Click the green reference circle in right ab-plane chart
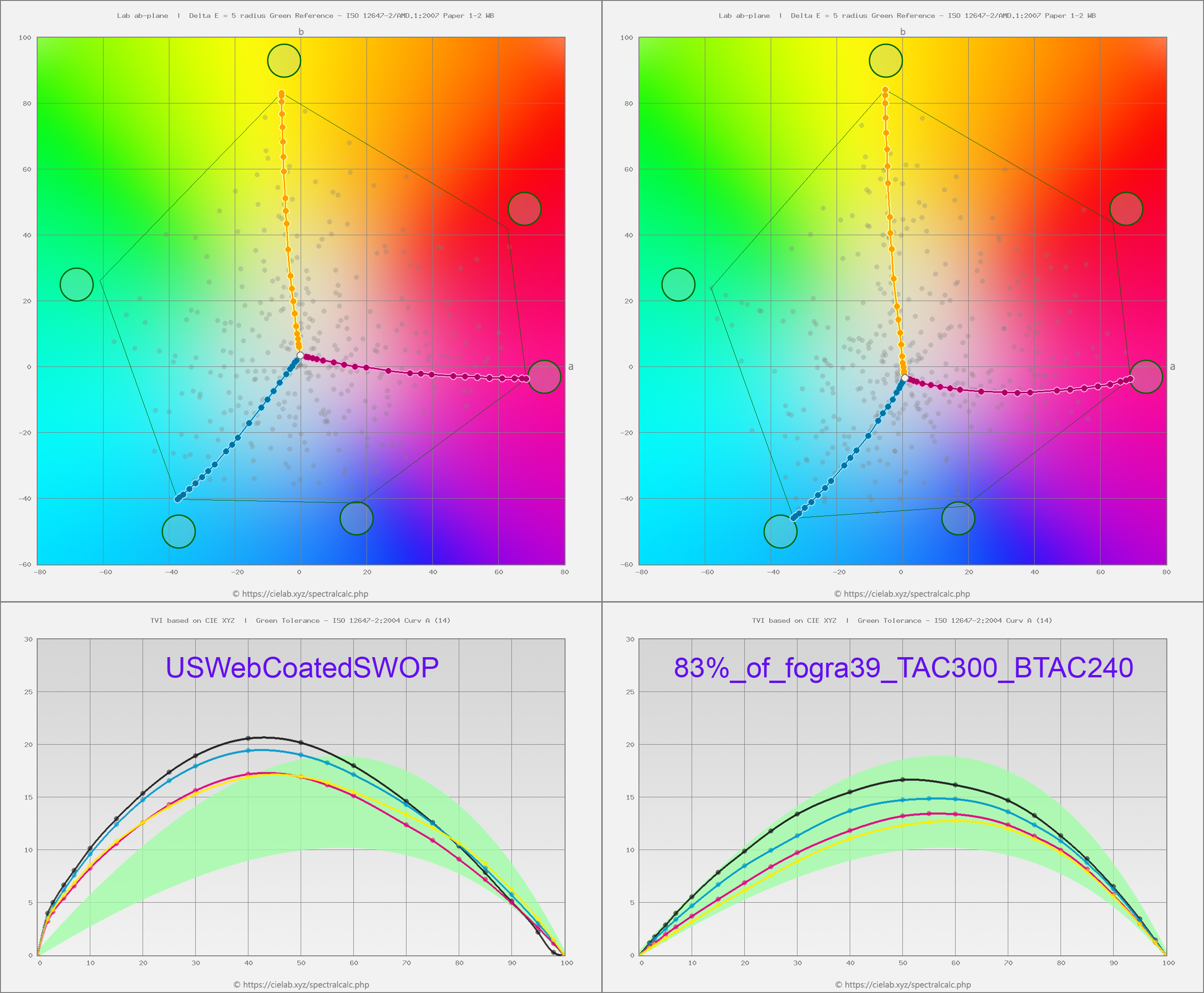 (678, 284)
